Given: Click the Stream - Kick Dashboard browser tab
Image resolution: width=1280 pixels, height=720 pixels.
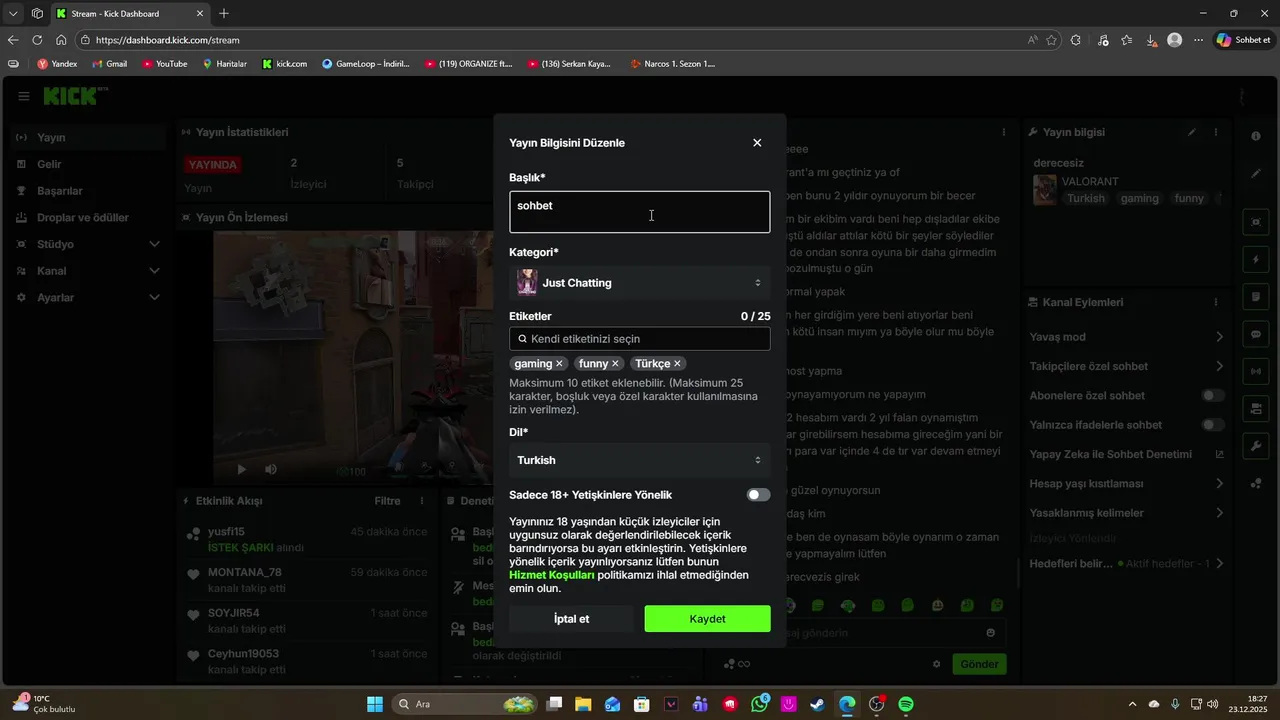Looking at the screenshot, I should [130, 13].
